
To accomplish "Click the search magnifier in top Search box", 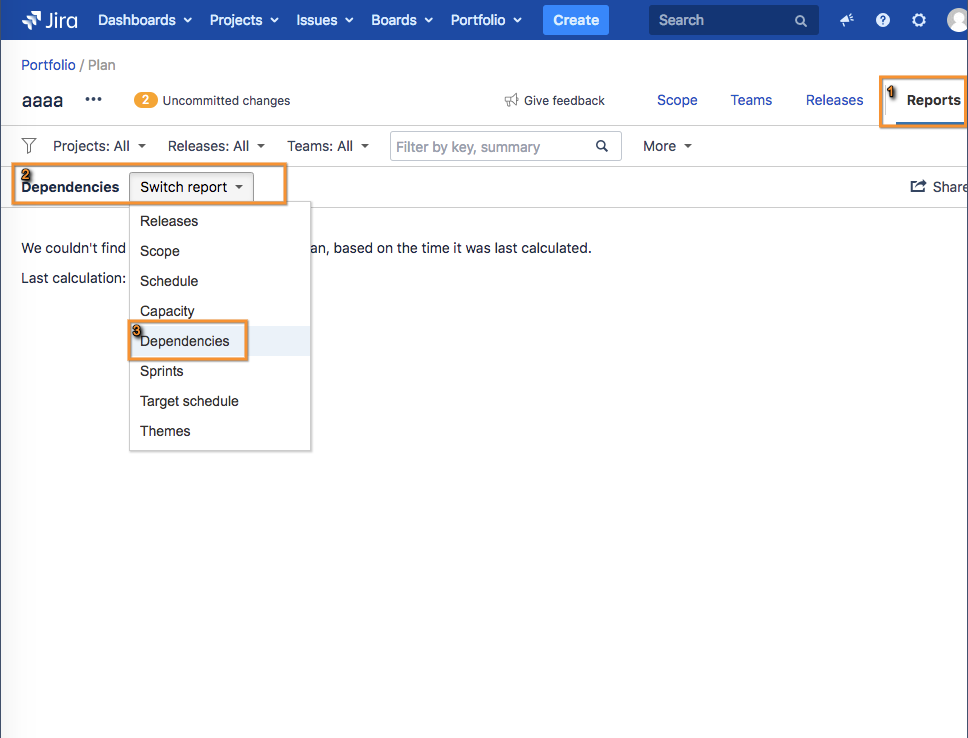I will (x=801, y=21).
